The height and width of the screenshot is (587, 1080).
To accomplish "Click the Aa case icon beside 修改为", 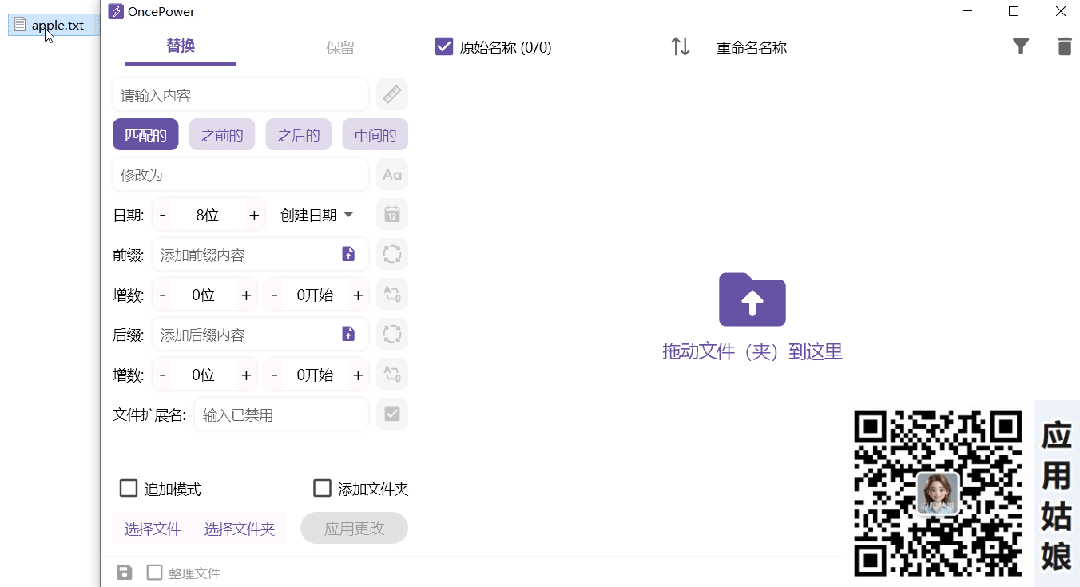I will pyautogui.click(x=392, y=175).
